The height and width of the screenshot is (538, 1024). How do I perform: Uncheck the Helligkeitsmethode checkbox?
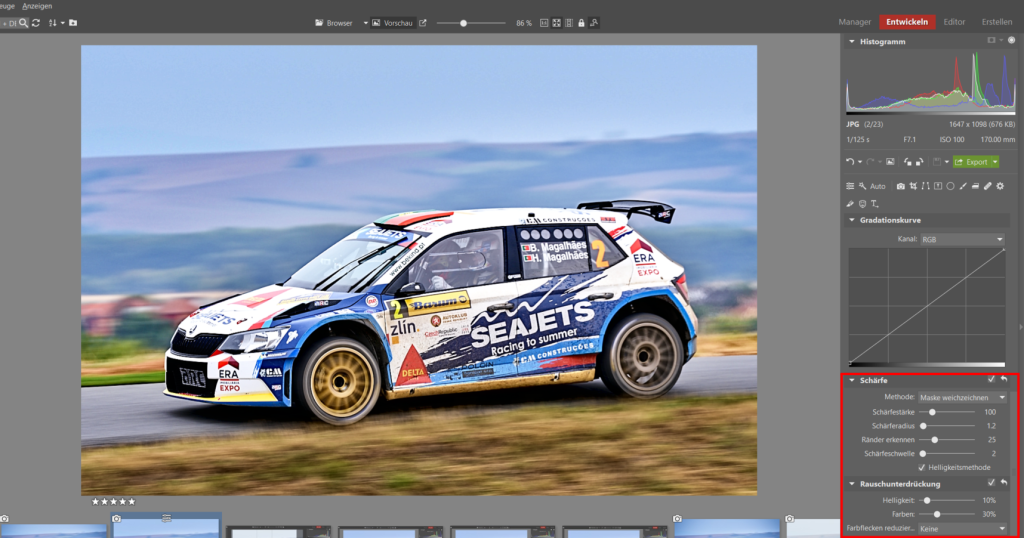[921, 467]
